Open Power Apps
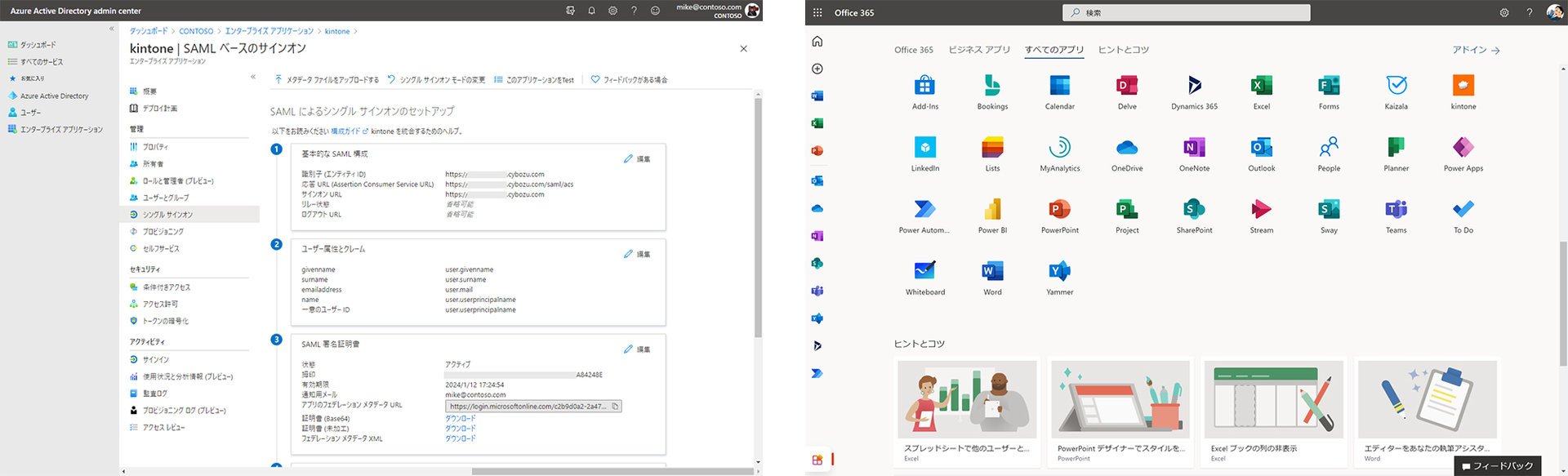This screenshot has height=476, width=1568. pos(1463,153)
